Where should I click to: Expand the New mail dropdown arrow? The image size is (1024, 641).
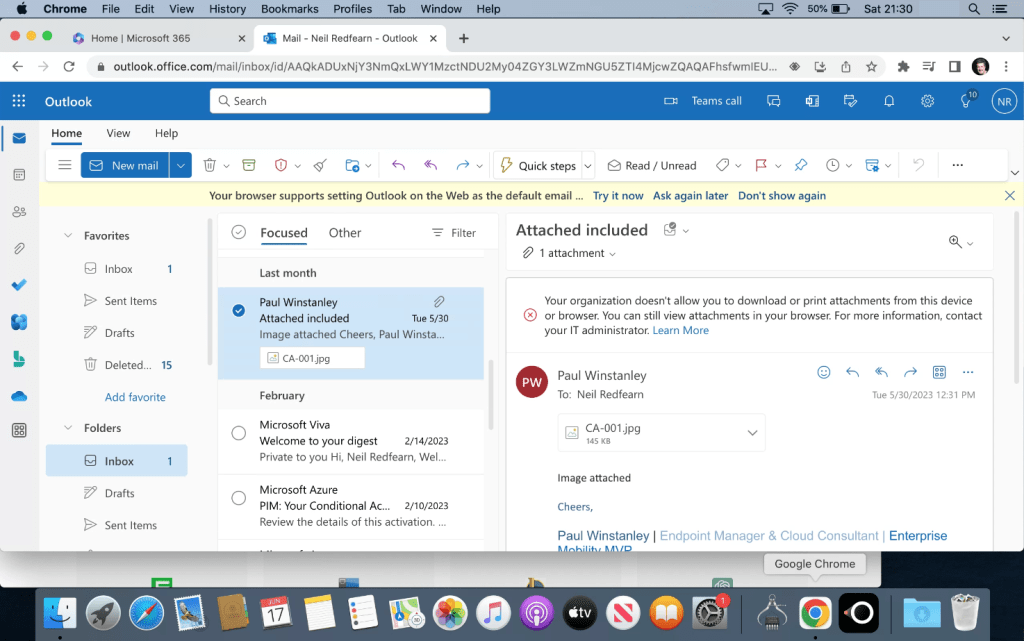(x=180, y=165)
